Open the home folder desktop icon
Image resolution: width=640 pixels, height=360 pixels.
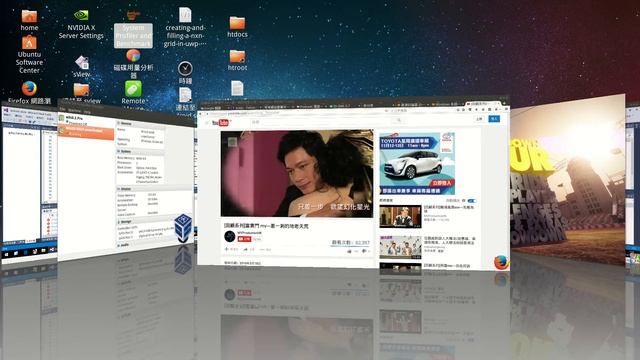[x=29, y=20]
